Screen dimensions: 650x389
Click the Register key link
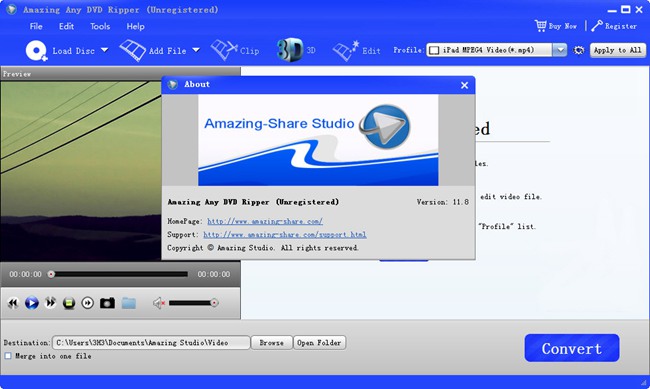point(614,26)
